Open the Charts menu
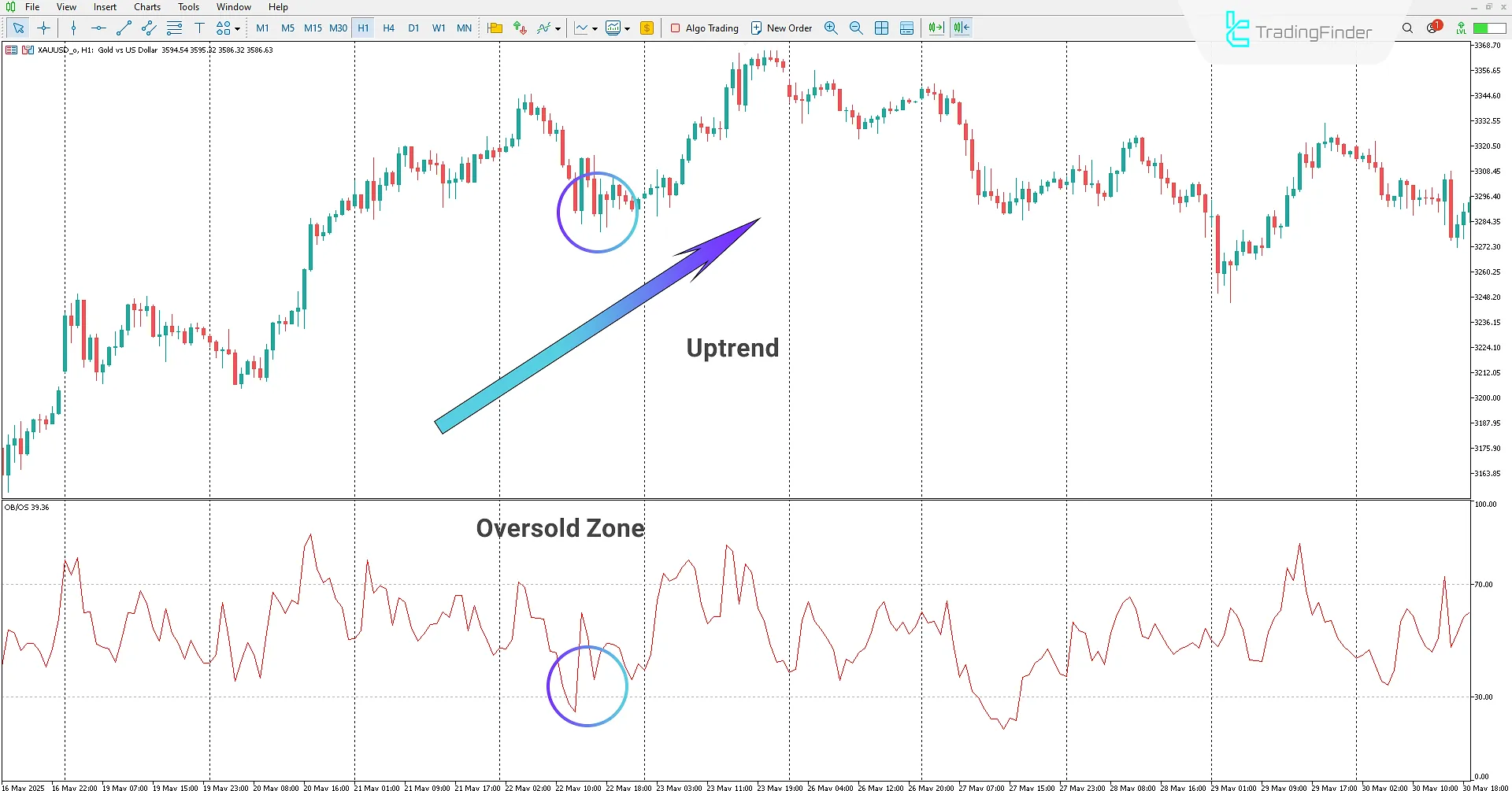Screen dimensions: 1512x791 147,7
